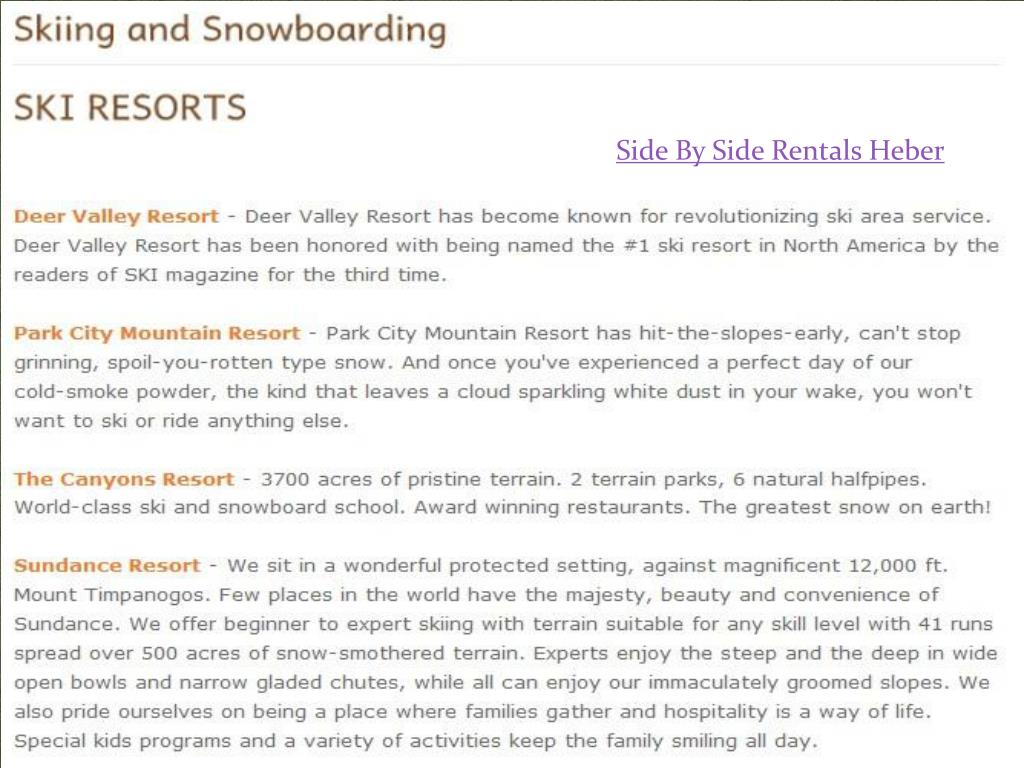Click 'Special kids programs' in the Sundance paragraph
This screenshot has width=1024, height=768.
(x=122, y=742)
